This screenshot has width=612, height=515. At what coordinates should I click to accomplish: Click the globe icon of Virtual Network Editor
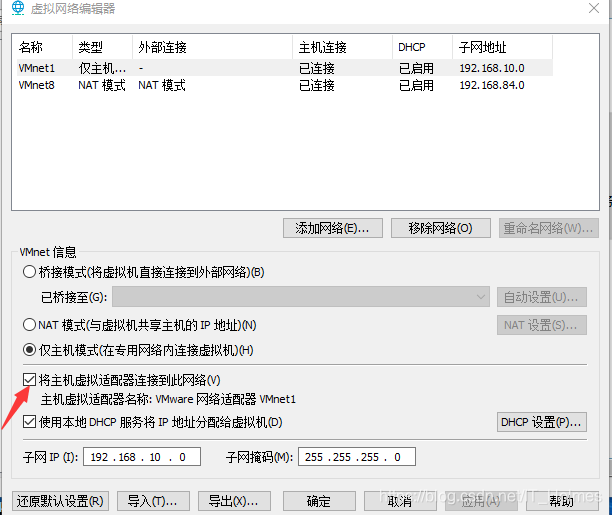(18, 8)
